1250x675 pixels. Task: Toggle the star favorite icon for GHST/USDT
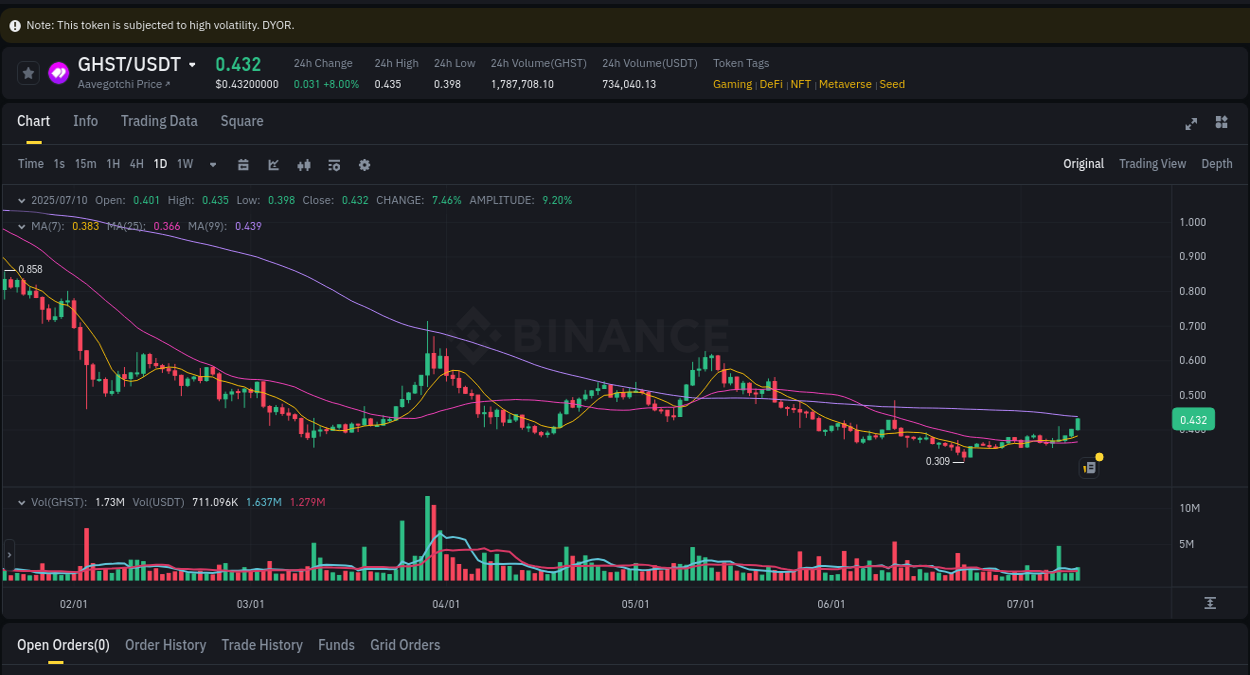[x=27, y=72]
